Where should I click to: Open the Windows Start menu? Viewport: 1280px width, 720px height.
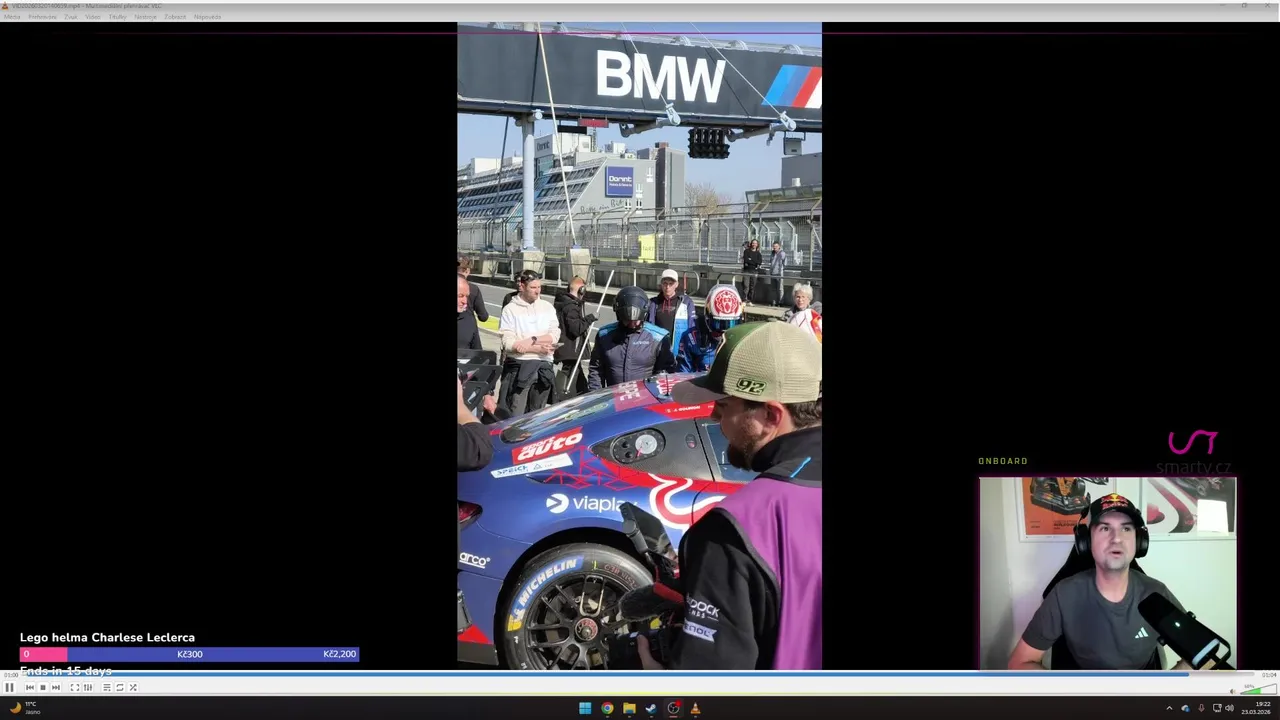coord(585,708)
